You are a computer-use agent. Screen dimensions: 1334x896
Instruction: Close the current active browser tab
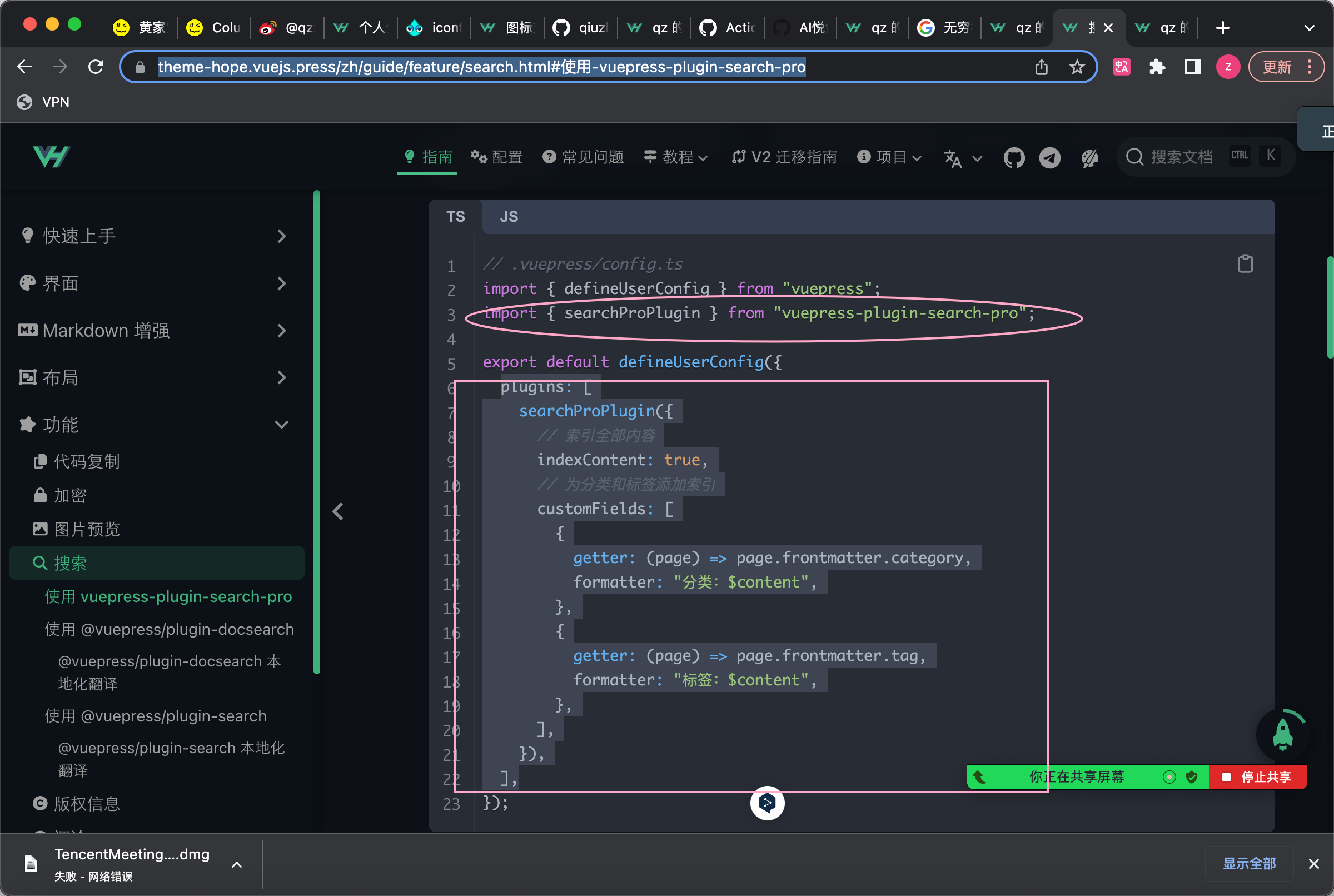pos(1108,27)
